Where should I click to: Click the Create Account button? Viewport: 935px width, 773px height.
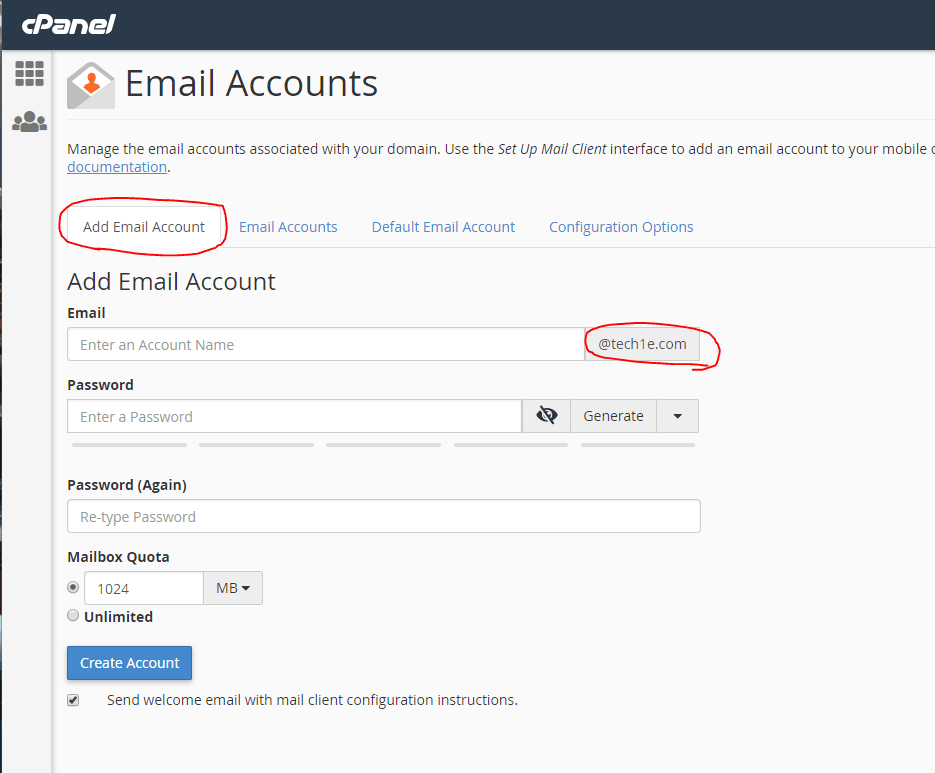(129, 663)
